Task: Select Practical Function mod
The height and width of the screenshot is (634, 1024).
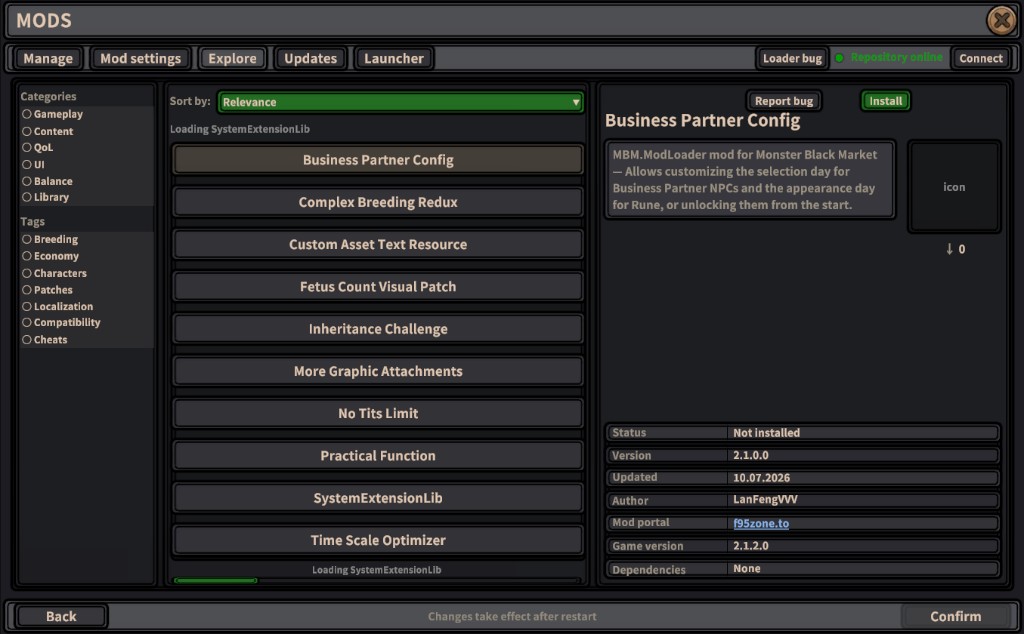Action: tap(378, 456)
